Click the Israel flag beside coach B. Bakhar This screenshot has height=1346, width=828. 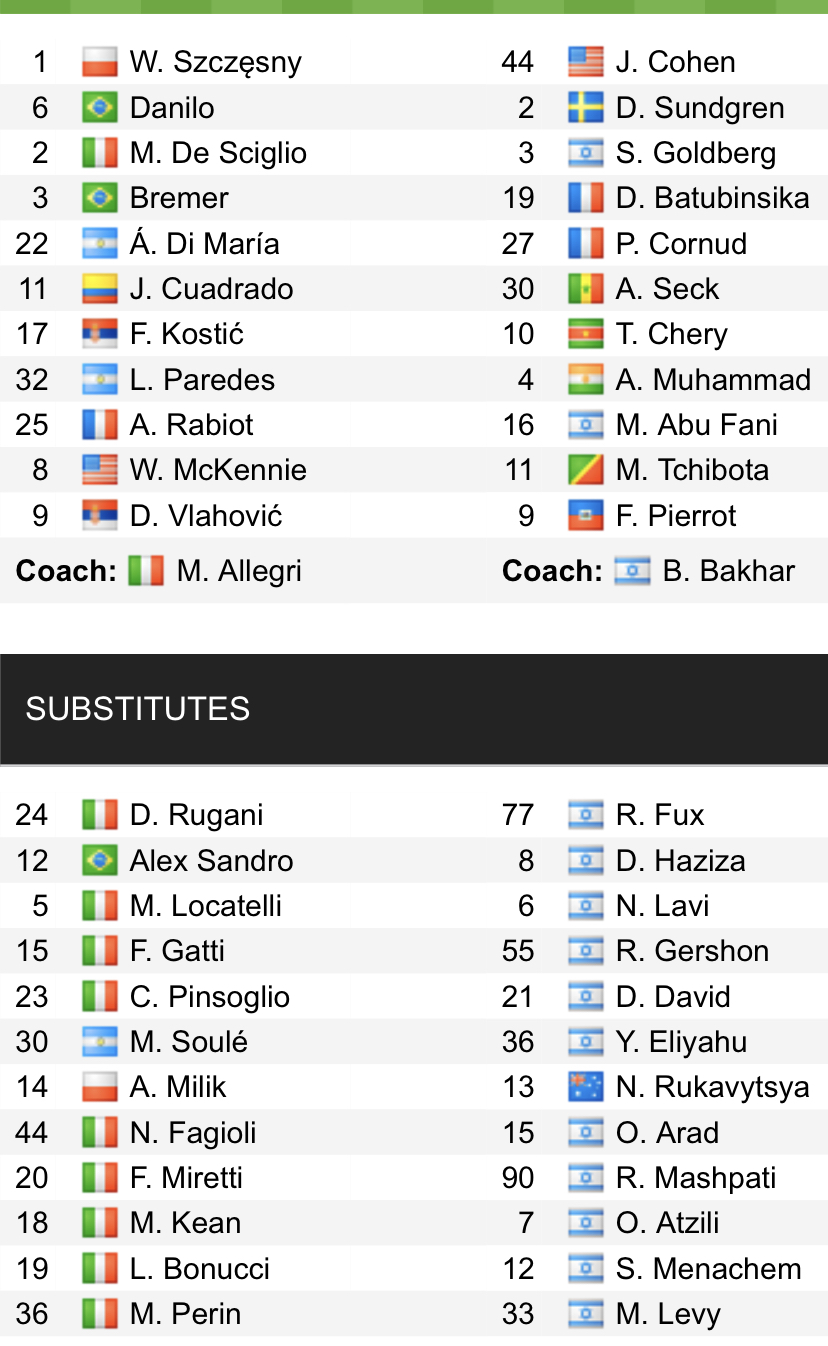pyautogui.click(x=632, y=571)
